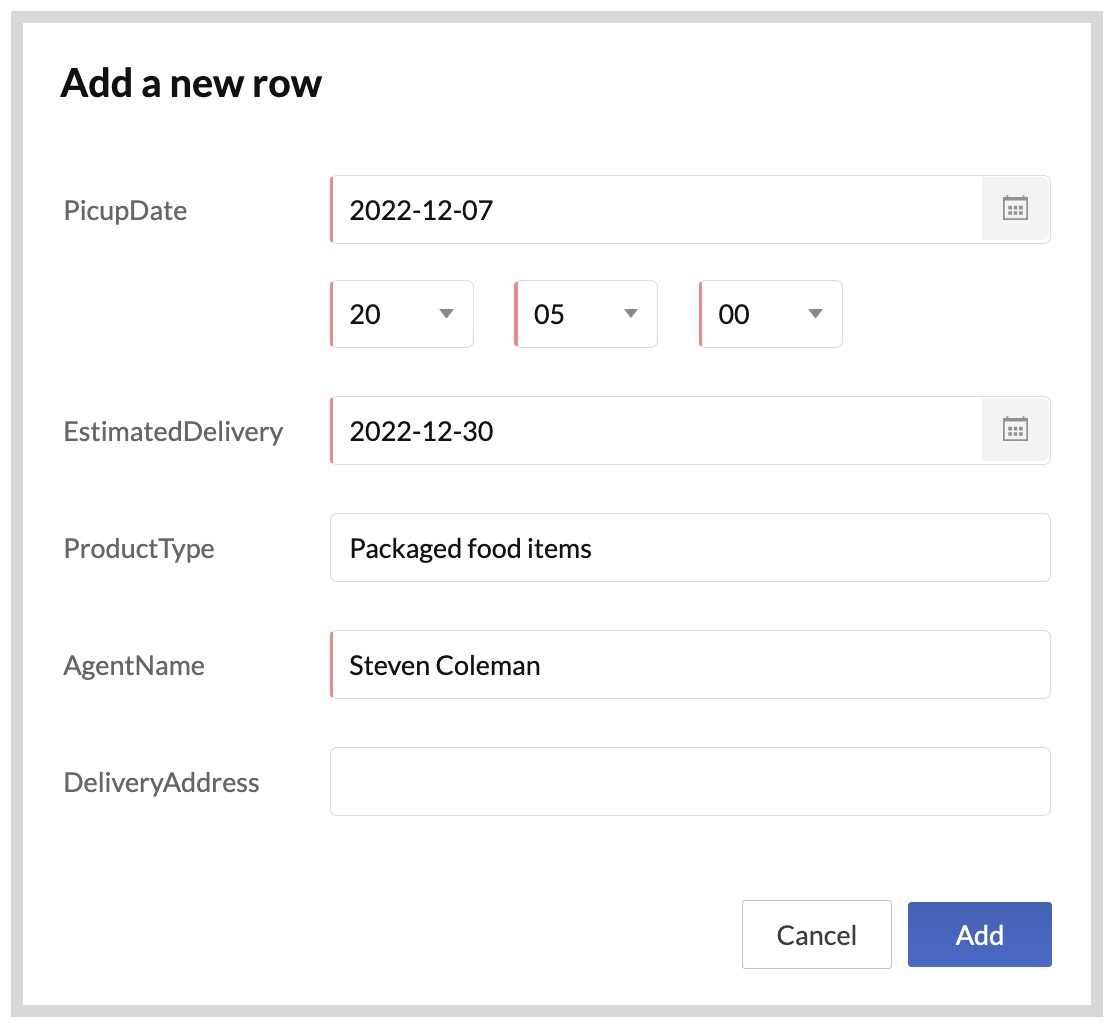Dismiss the dialog using Cancel
Screen dimensions: 1114x1028
point(816,934)
